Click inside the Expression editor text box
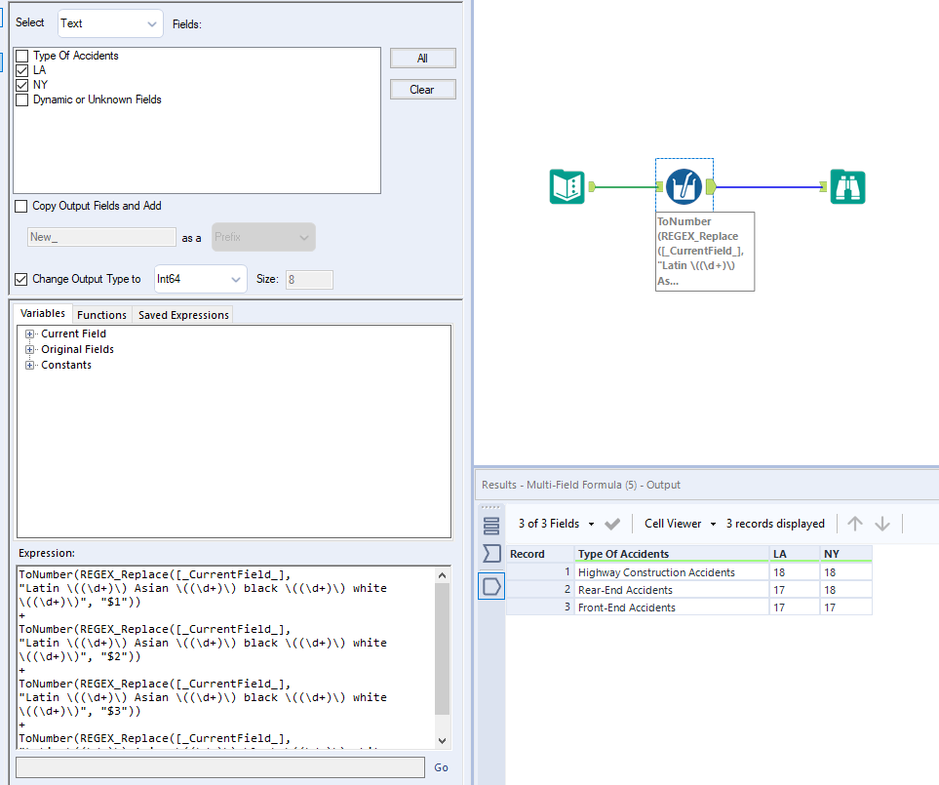This screenshot has height=785, width=939. coord(226,657)
